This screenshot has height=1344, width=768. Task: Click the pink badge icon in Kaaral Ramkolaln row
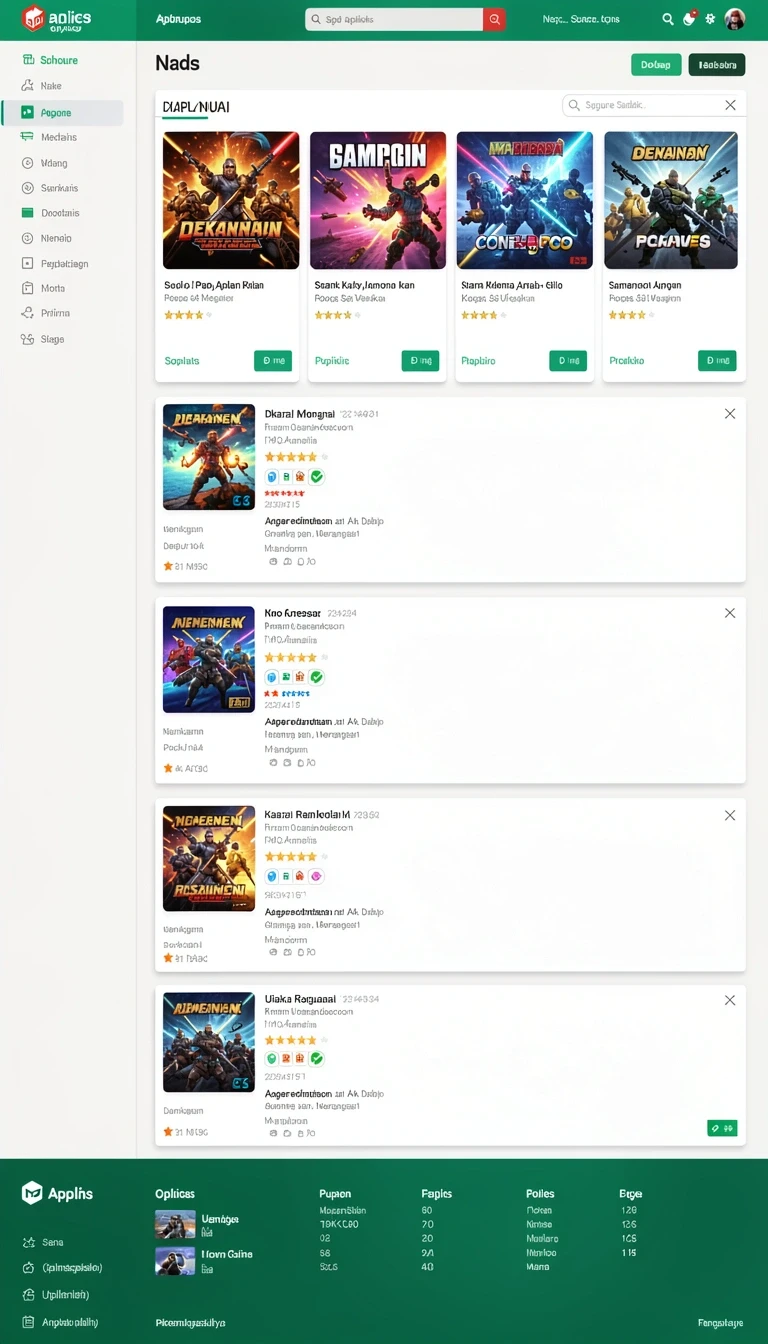(x=317, y=876)
